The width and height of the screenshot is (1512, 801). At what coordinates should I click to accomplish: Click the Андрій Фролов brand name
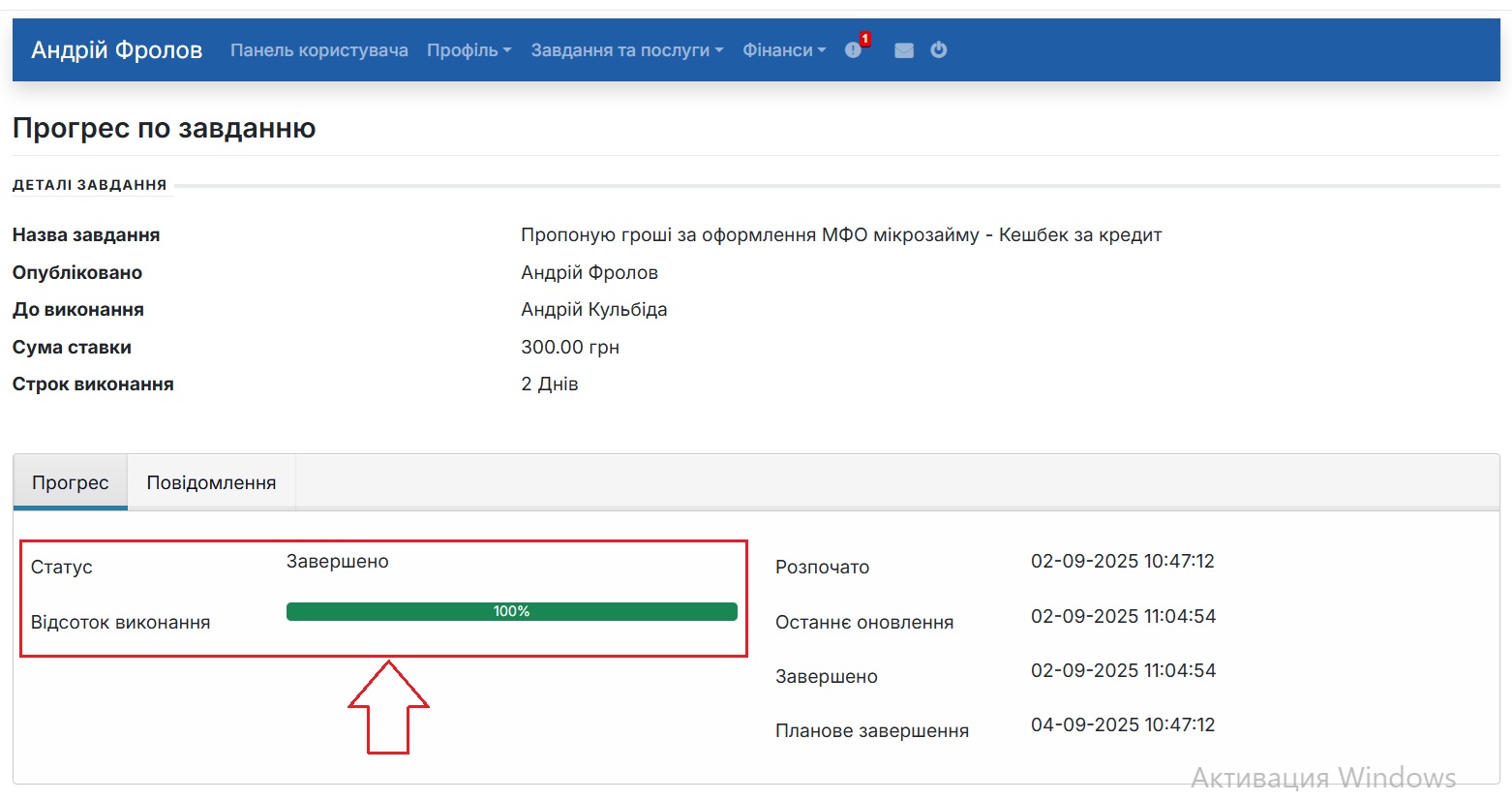(115, 49)
